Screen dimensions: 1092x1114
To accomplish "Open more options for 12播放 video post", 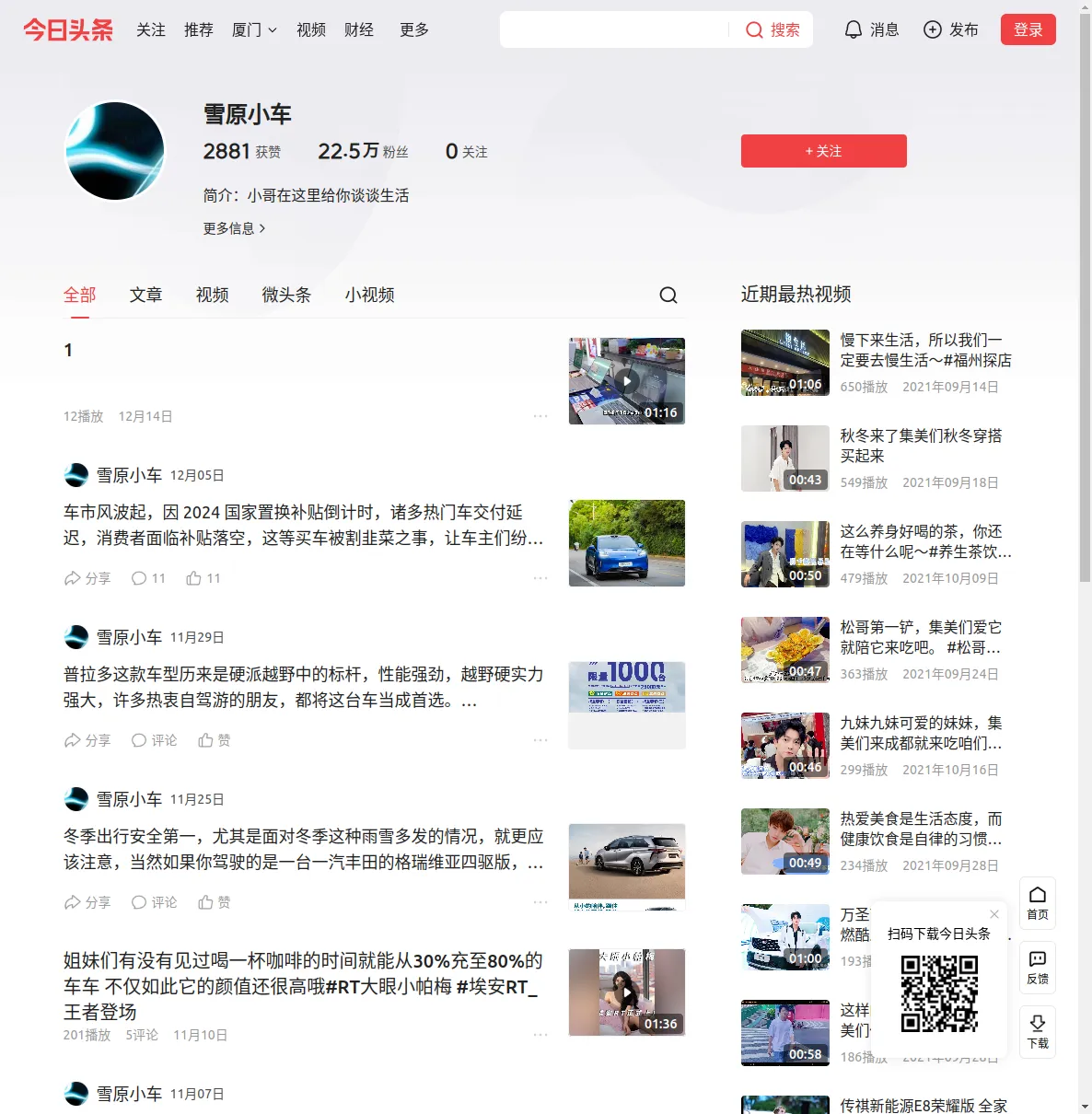I will coord(540,416).
